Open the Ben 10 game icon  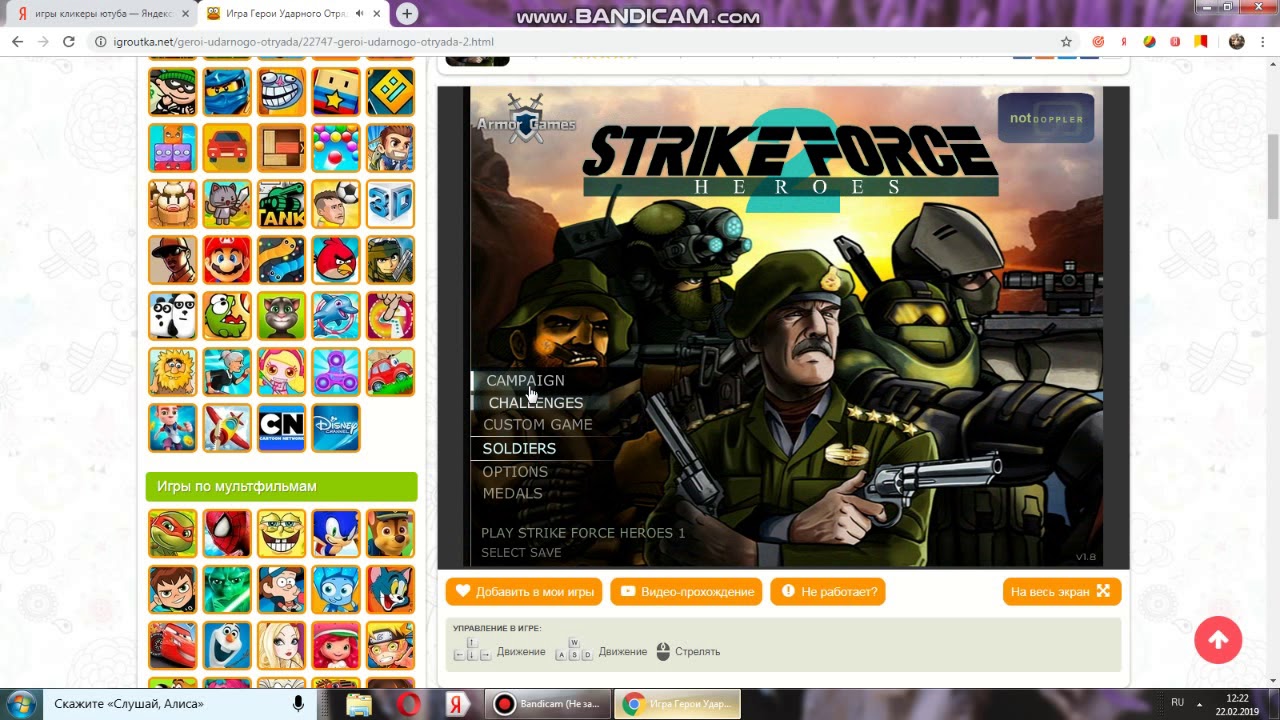point(173,589)
